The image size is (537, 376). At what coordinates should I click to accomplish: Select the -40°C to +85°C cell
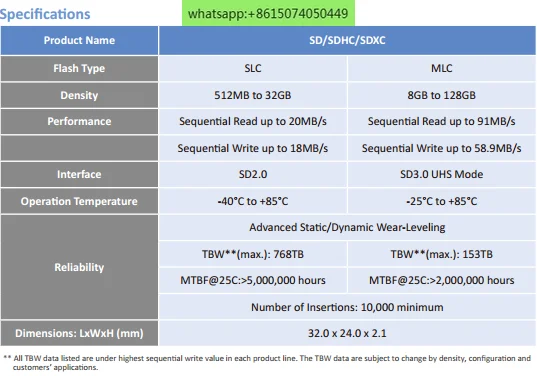(253, 201)
